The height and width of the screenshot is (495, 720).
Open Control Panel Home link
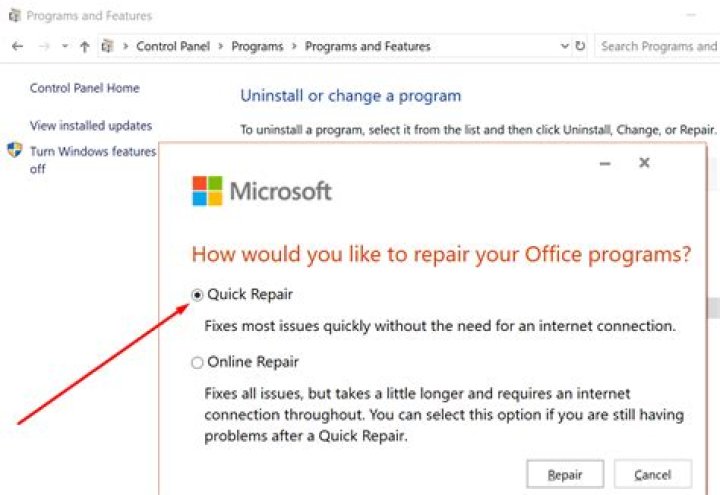tap(85, 88)
